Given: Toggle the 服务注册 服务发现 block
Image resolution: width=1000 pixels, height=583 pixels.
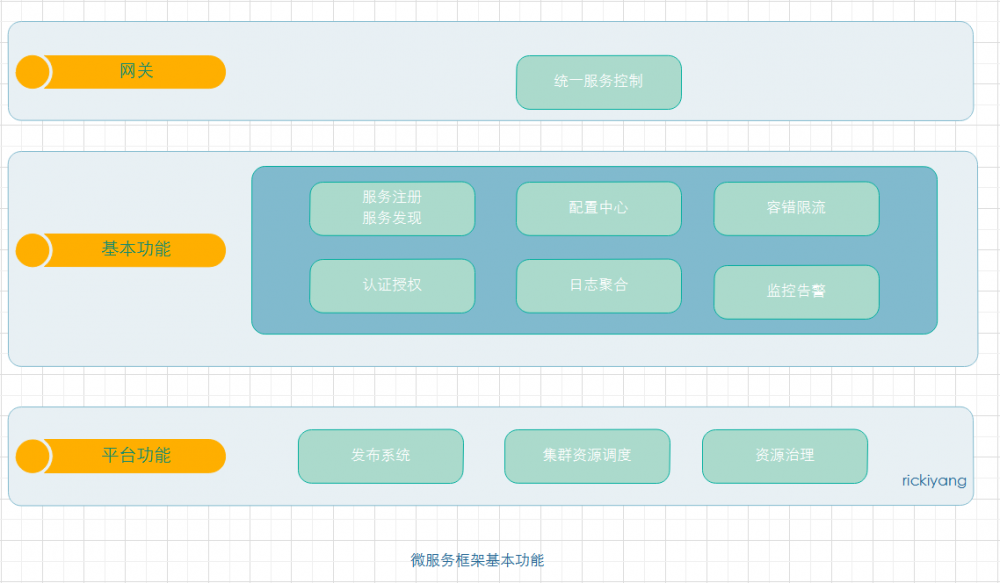Looking at the screenshot, I should [x=392, y=208].
